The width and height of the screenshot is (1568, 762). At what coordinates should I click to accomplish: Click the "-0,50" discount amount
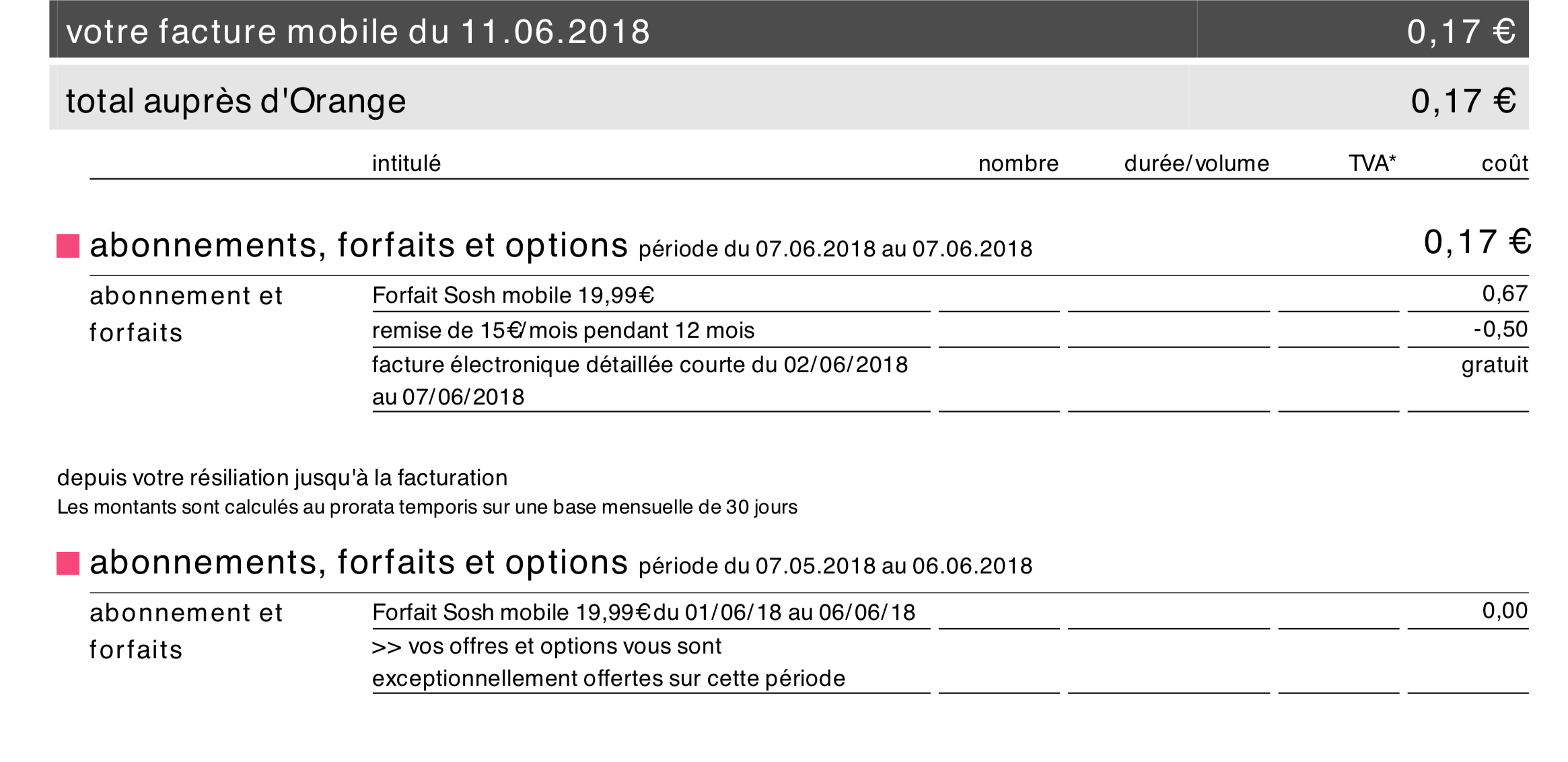coord(1500,329)
